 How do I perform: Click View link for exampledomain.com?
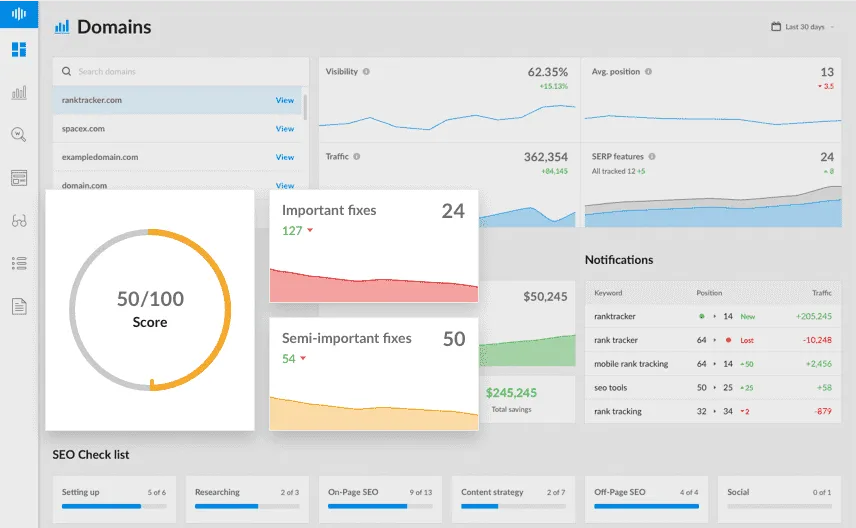(x=285, y=157)
